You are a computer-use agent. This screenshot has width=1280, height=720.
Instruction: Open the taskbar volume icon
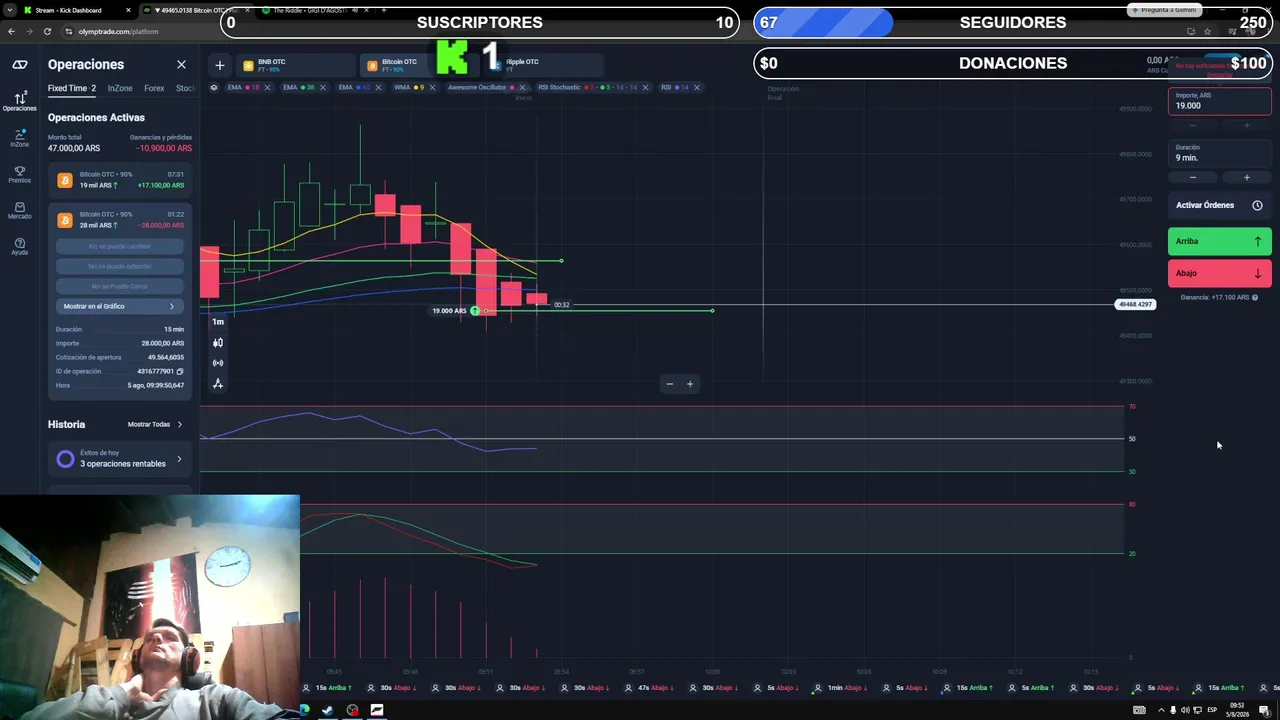point(1185,710)
